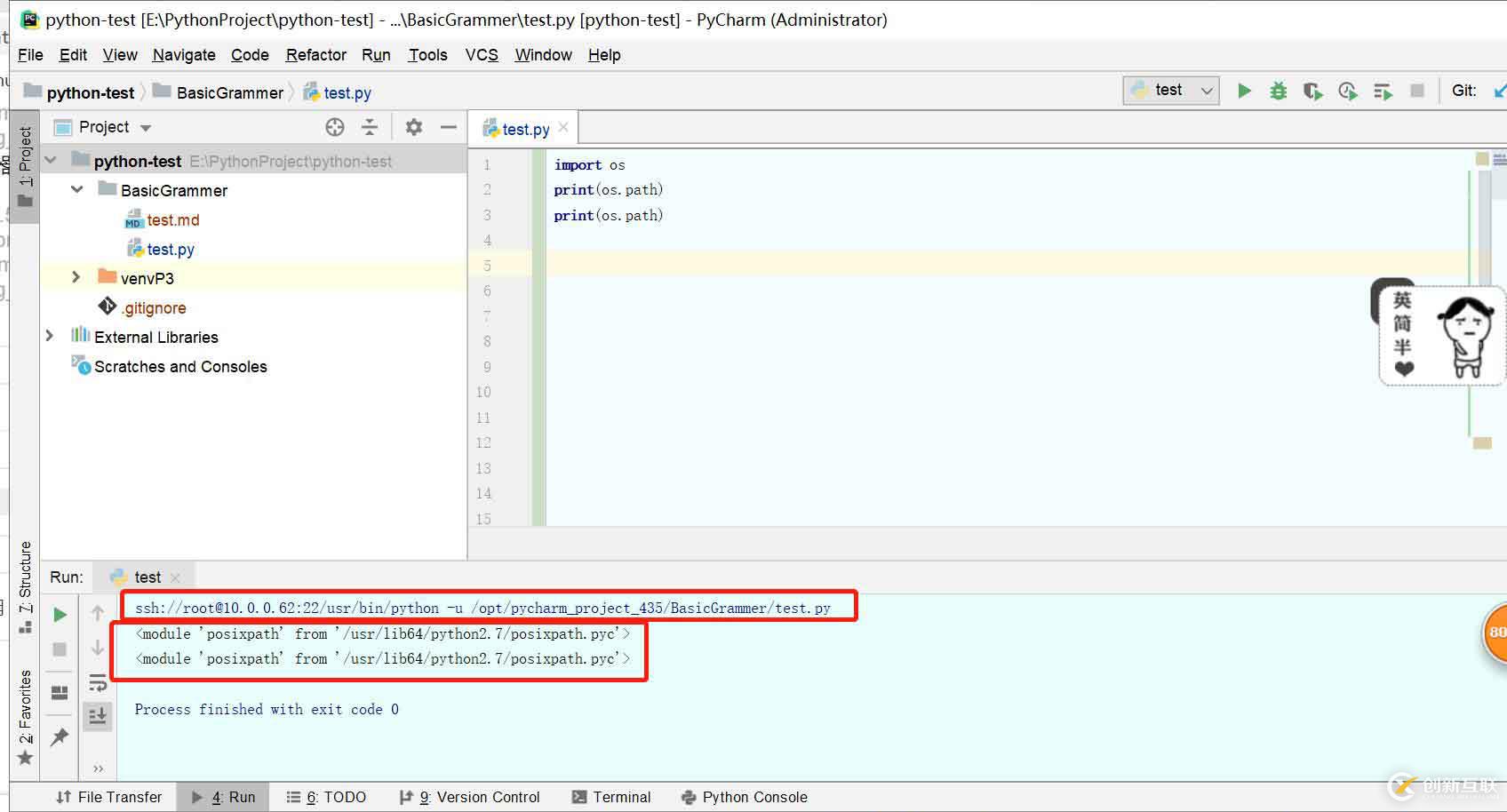Open the Refactor menu
1507x812 pixels.
coord(315,55)
